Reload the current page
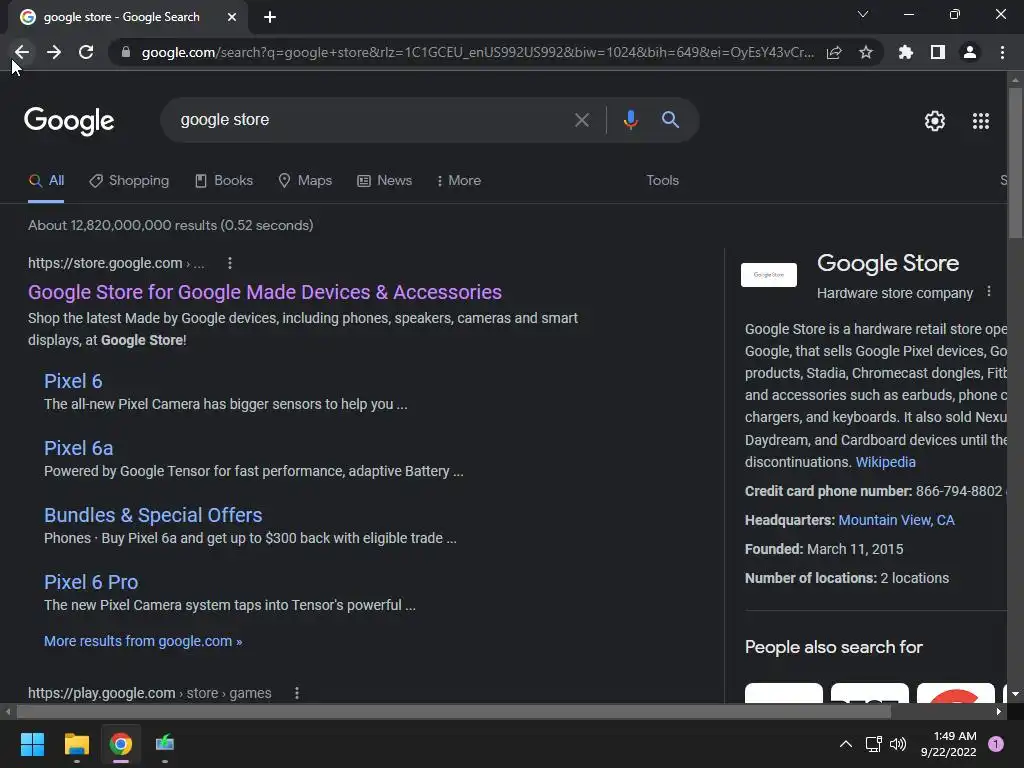The image size is (1024, 768). [86, 52]
